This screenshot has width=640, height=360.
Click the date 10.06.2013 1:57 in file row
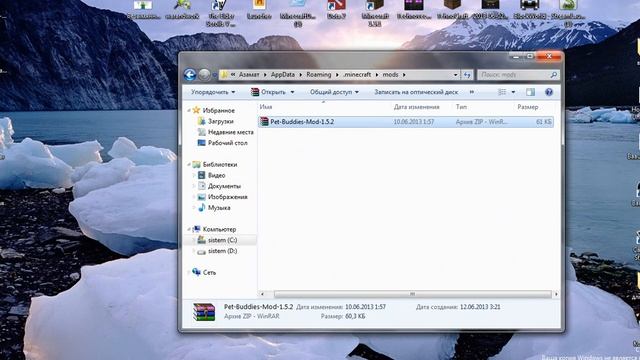coord(413,122)
